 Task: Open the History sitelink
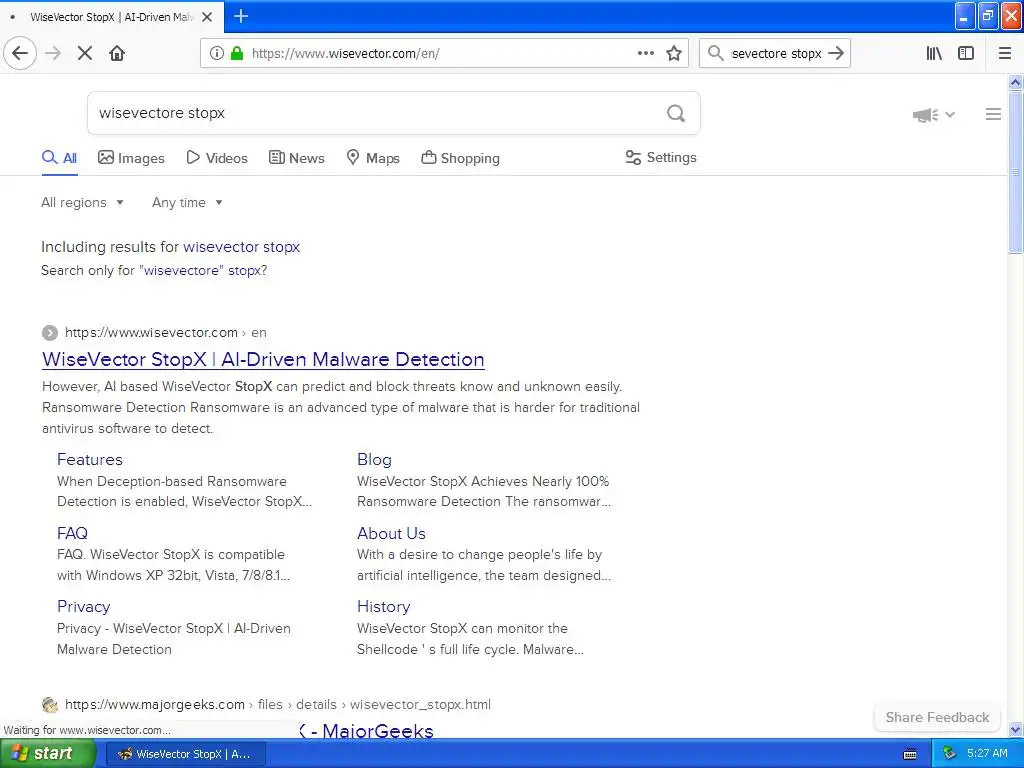click(x=383, y=607)
